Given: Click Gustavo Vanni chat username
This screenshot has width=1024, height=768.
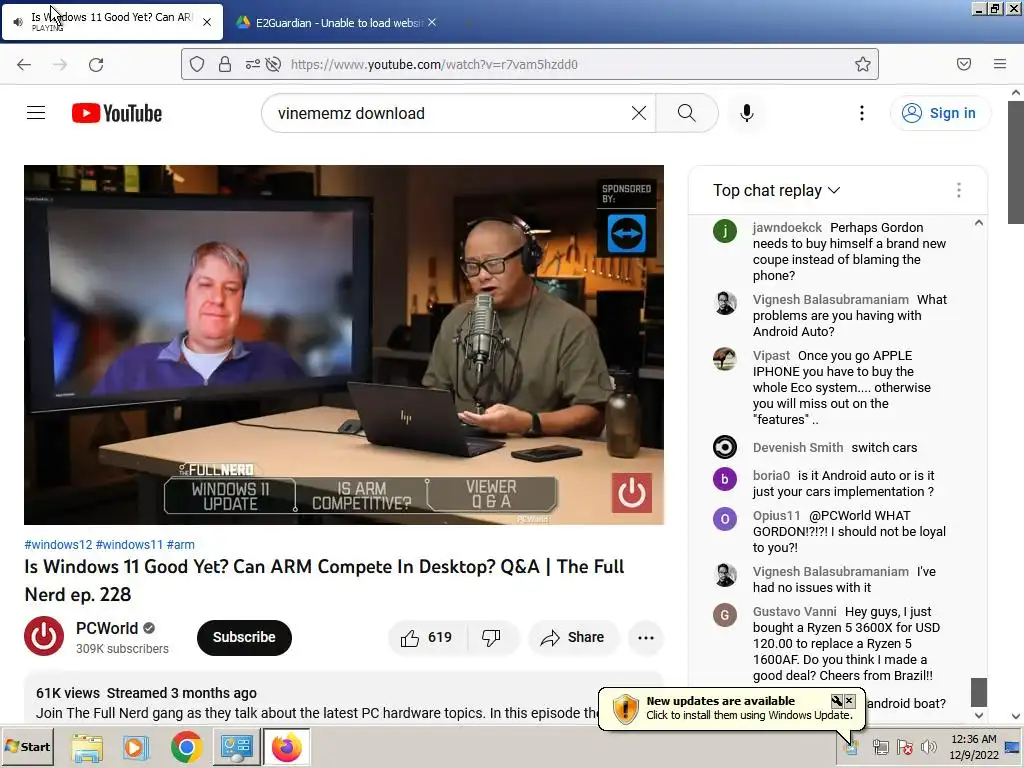Looking at the screenshot, I should (794, 611).
